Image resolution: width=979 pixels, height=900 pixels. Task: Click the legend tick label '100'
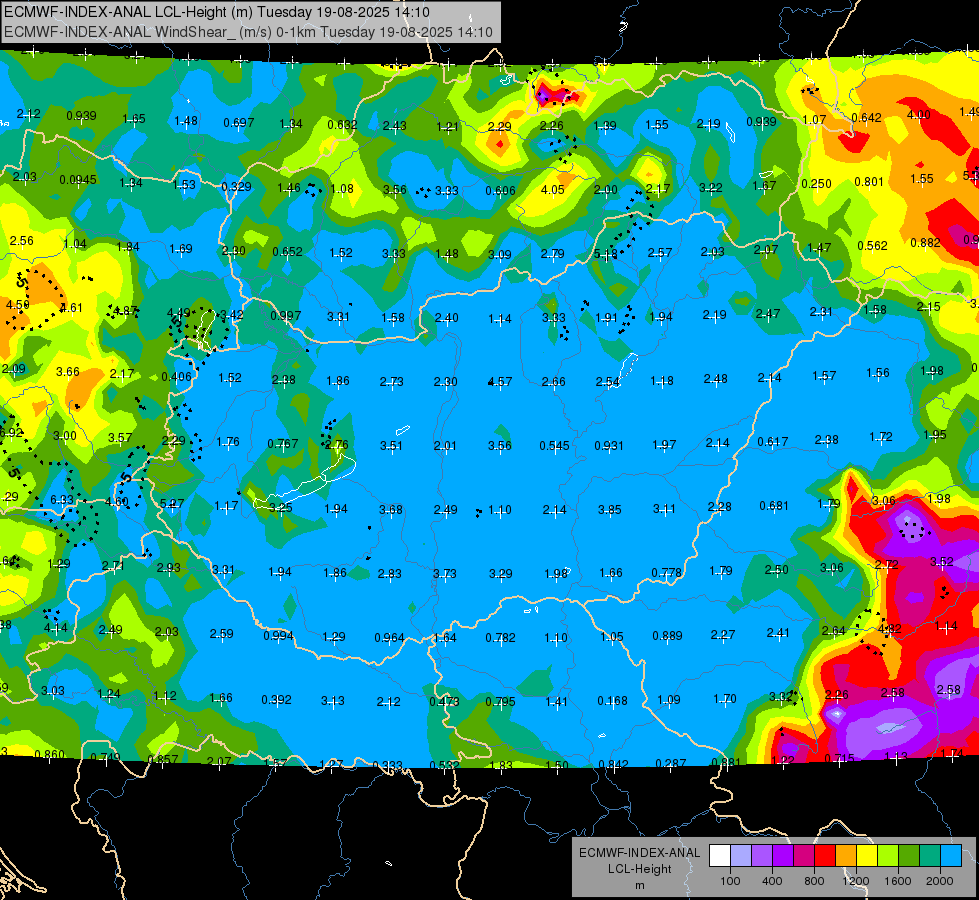730,881
